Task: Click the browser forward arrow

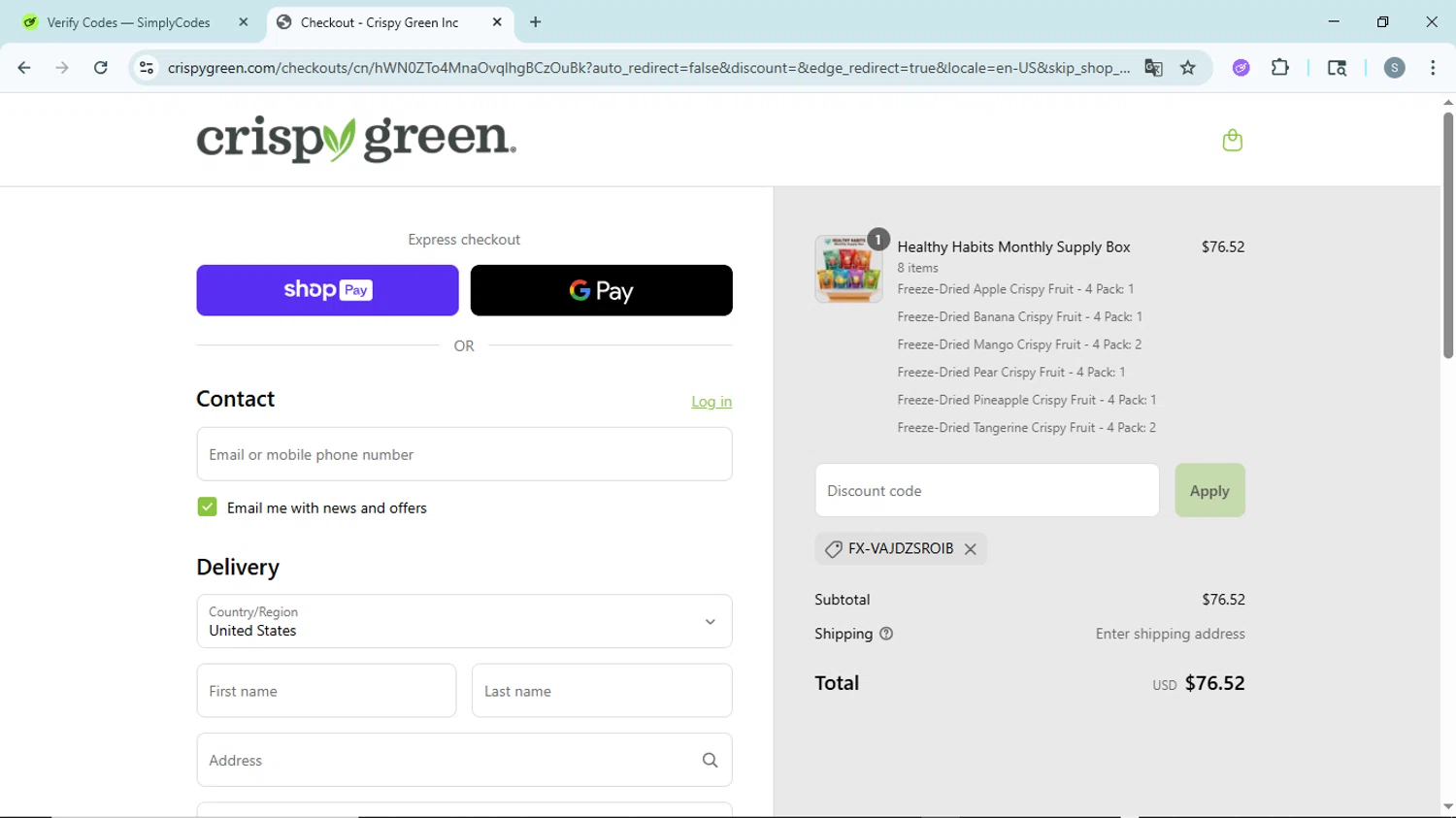Action: point(62,68)
